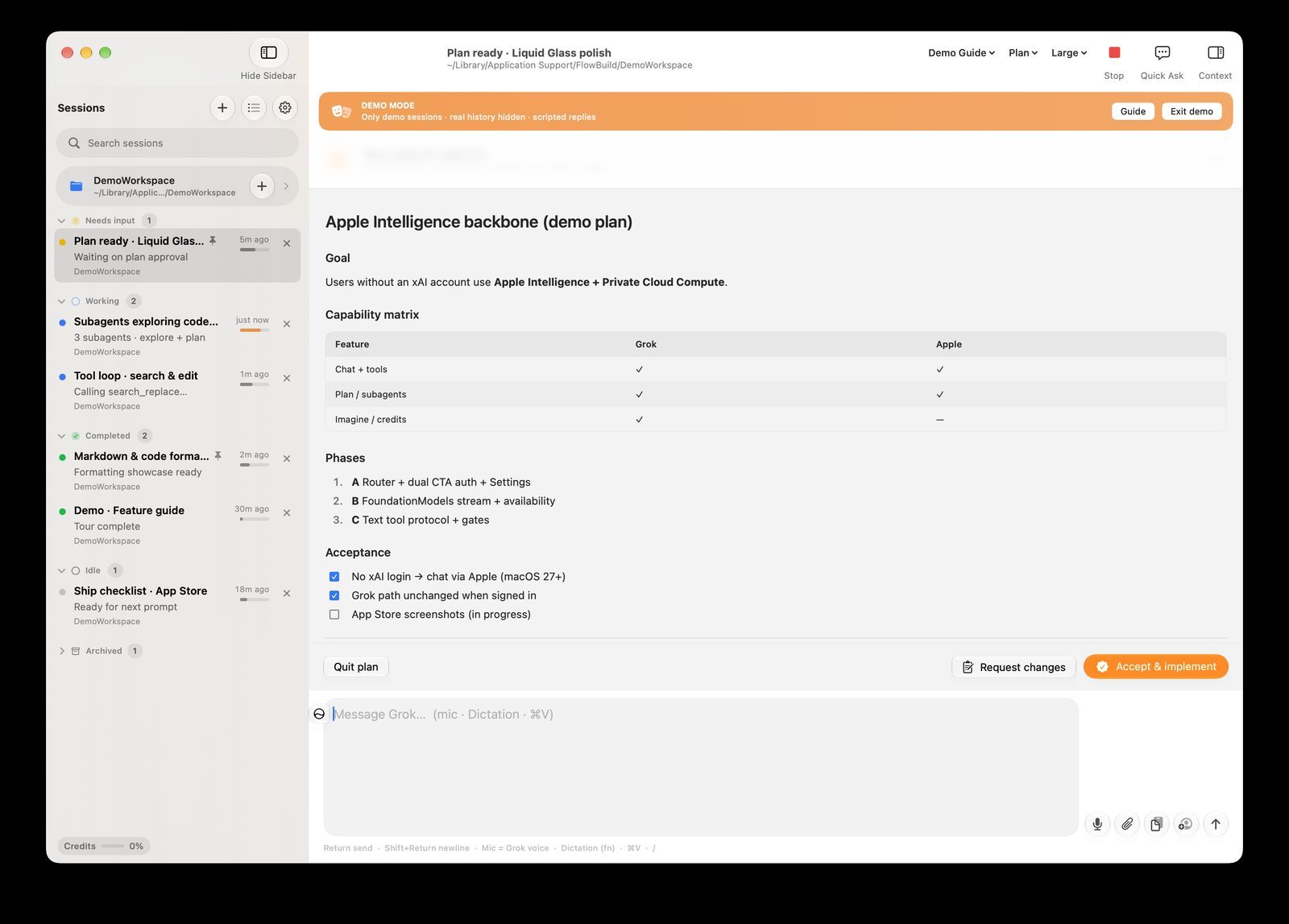Click the Demo Mode masks icon
Screen dimensions: 1289x924
pyautogui.click(x=342, y=111)
